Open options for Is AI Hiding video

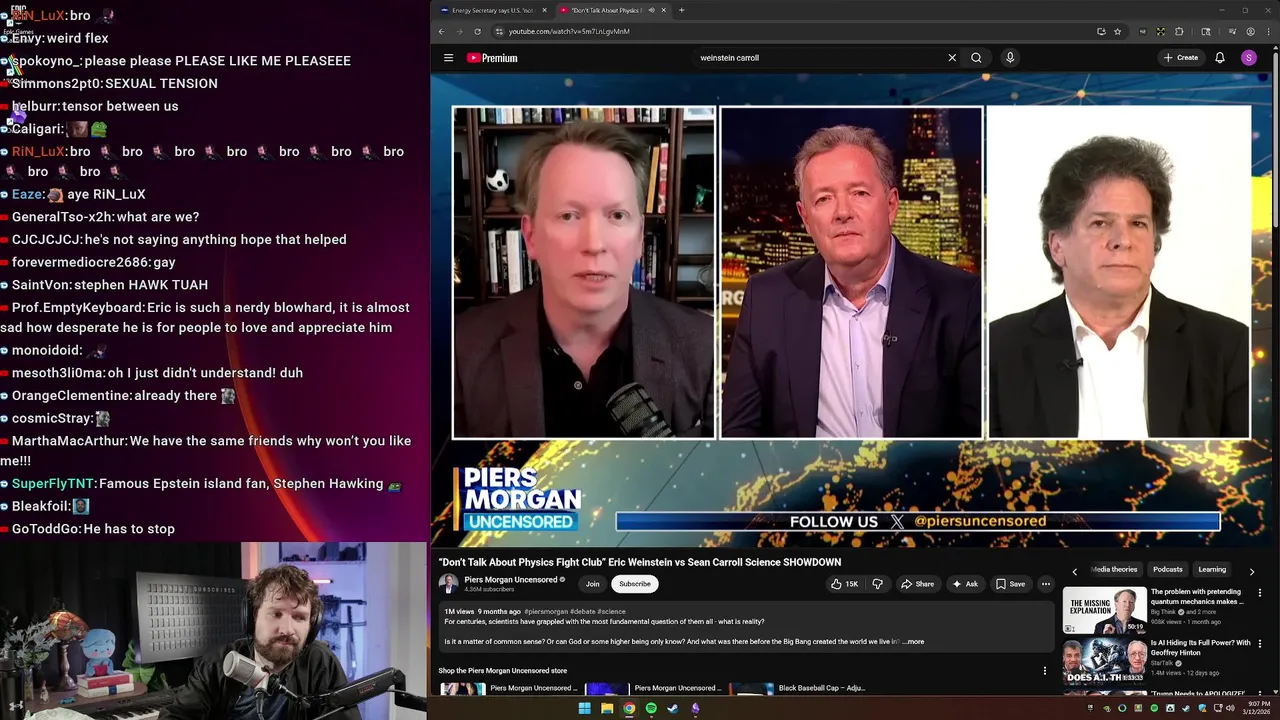pos(1260,644)
